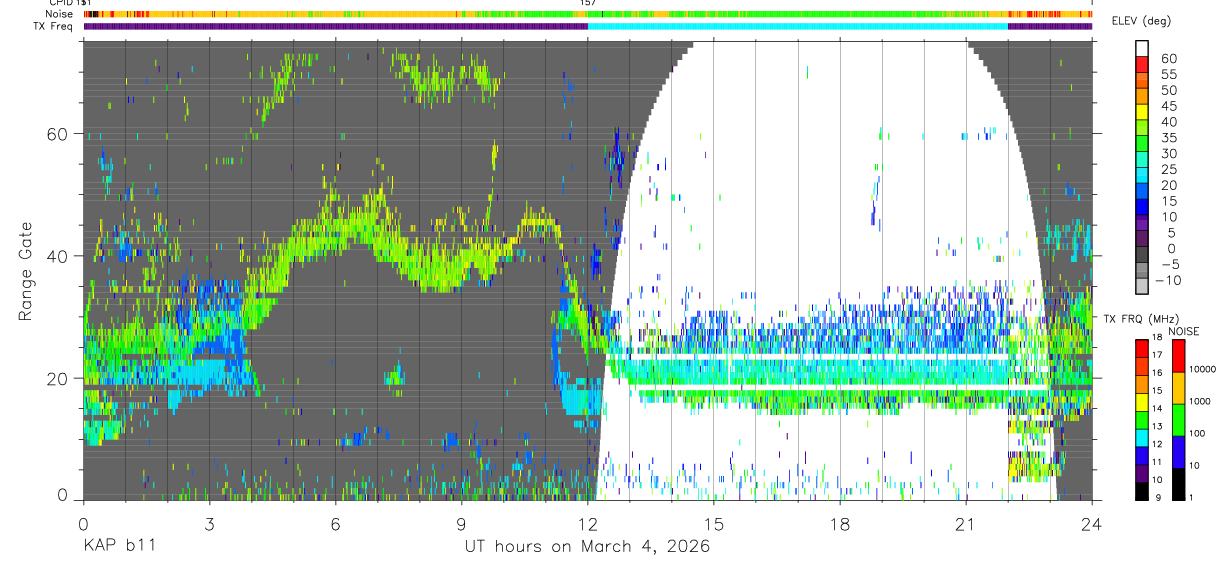Click the white top swatch of ELEV colorbar
Viewport: 1228px width, 567px height.
1141,48
